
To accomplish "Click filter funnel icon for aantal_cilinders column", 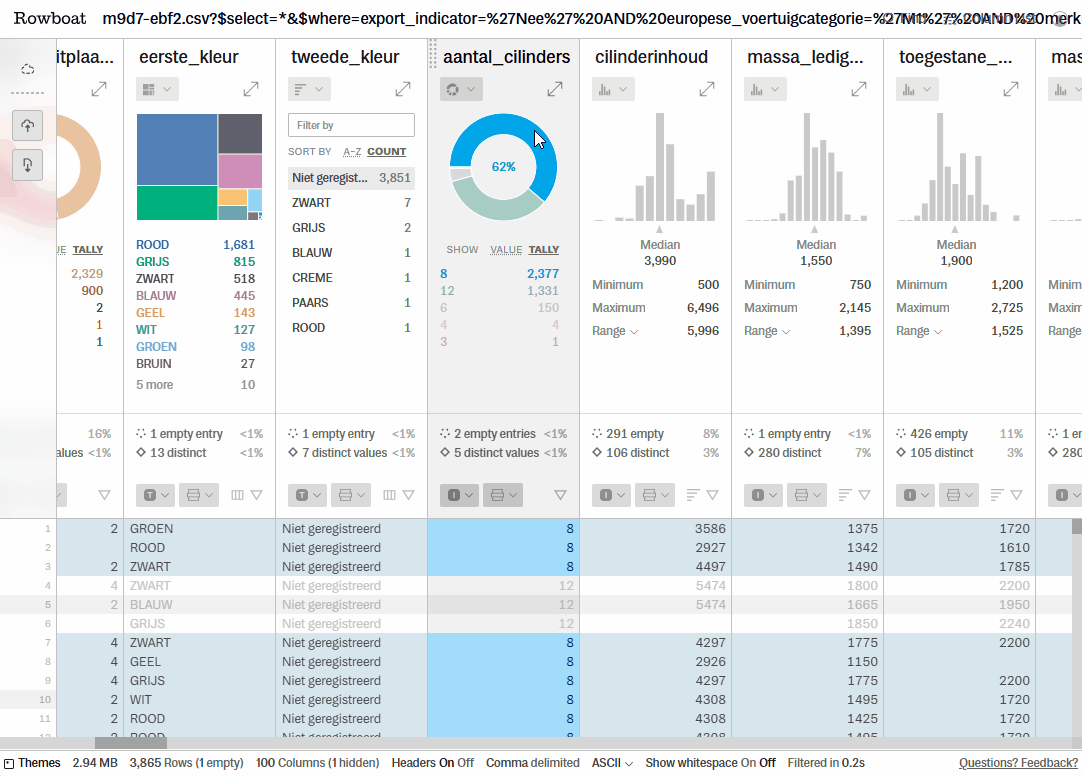I will [x=560, y=495].
